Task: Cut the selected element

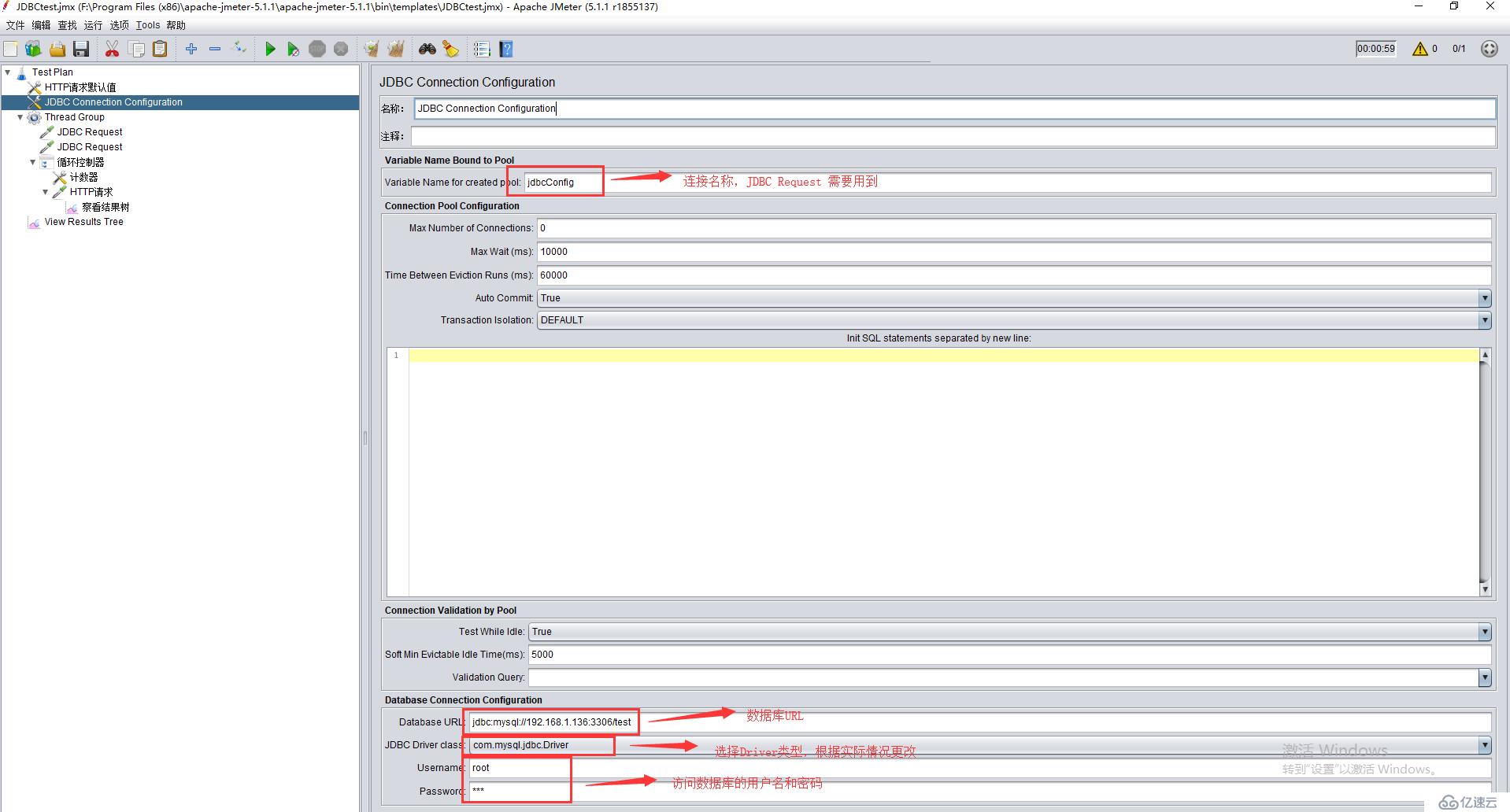Action: coord(113,49)
